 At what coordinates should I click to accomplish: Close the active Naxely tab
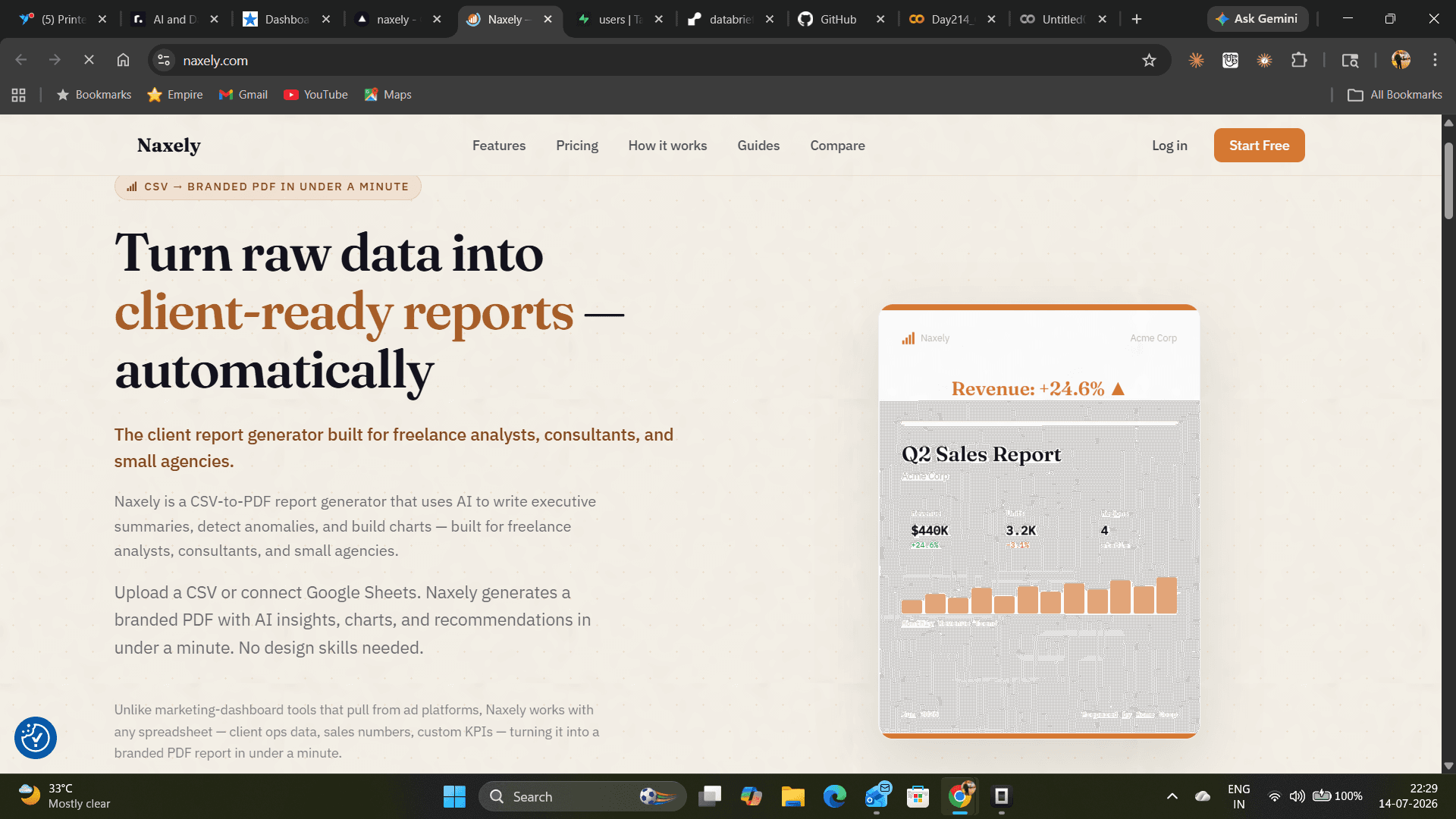(x=548, y=20)
